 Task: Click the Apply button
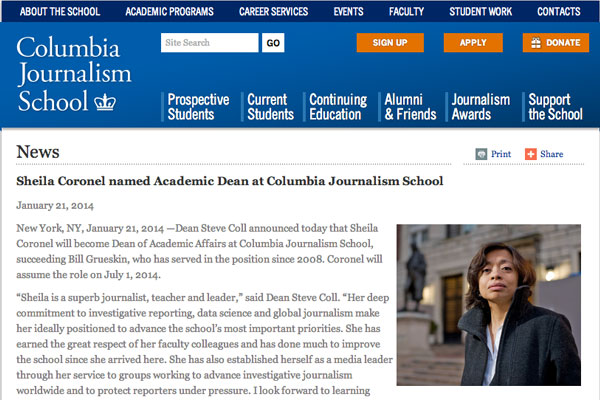point(473,43)
